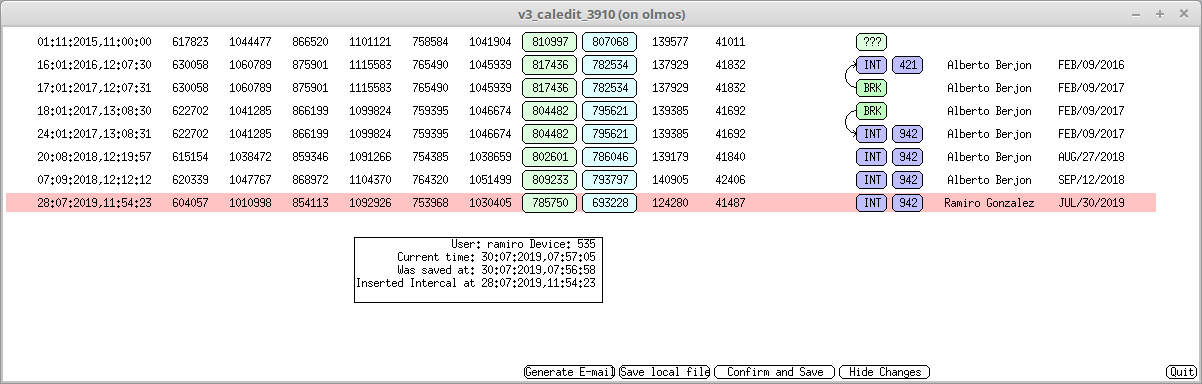Click the User ramiro Device info box

478,270
